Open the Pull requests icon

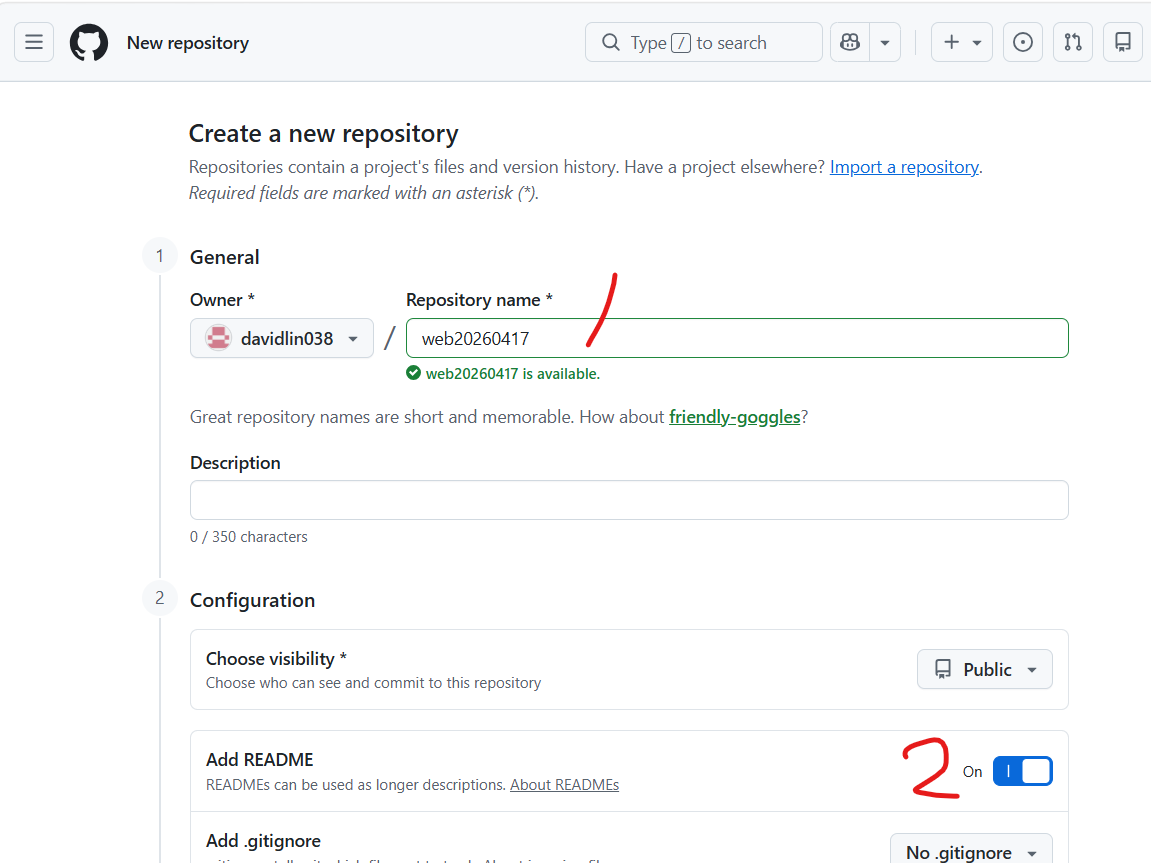tap(1073, 42)
